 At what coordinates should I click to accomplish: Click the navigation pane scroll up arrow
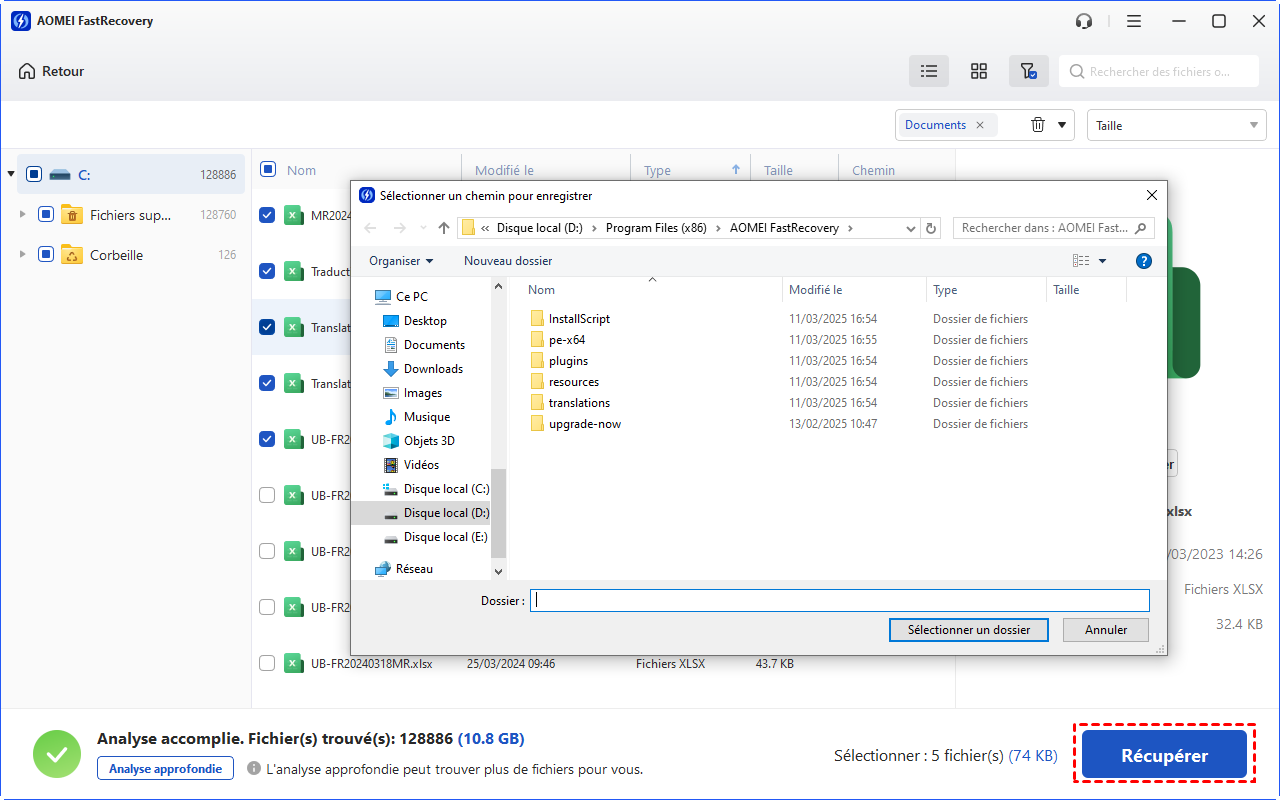[x=499, y=287]
